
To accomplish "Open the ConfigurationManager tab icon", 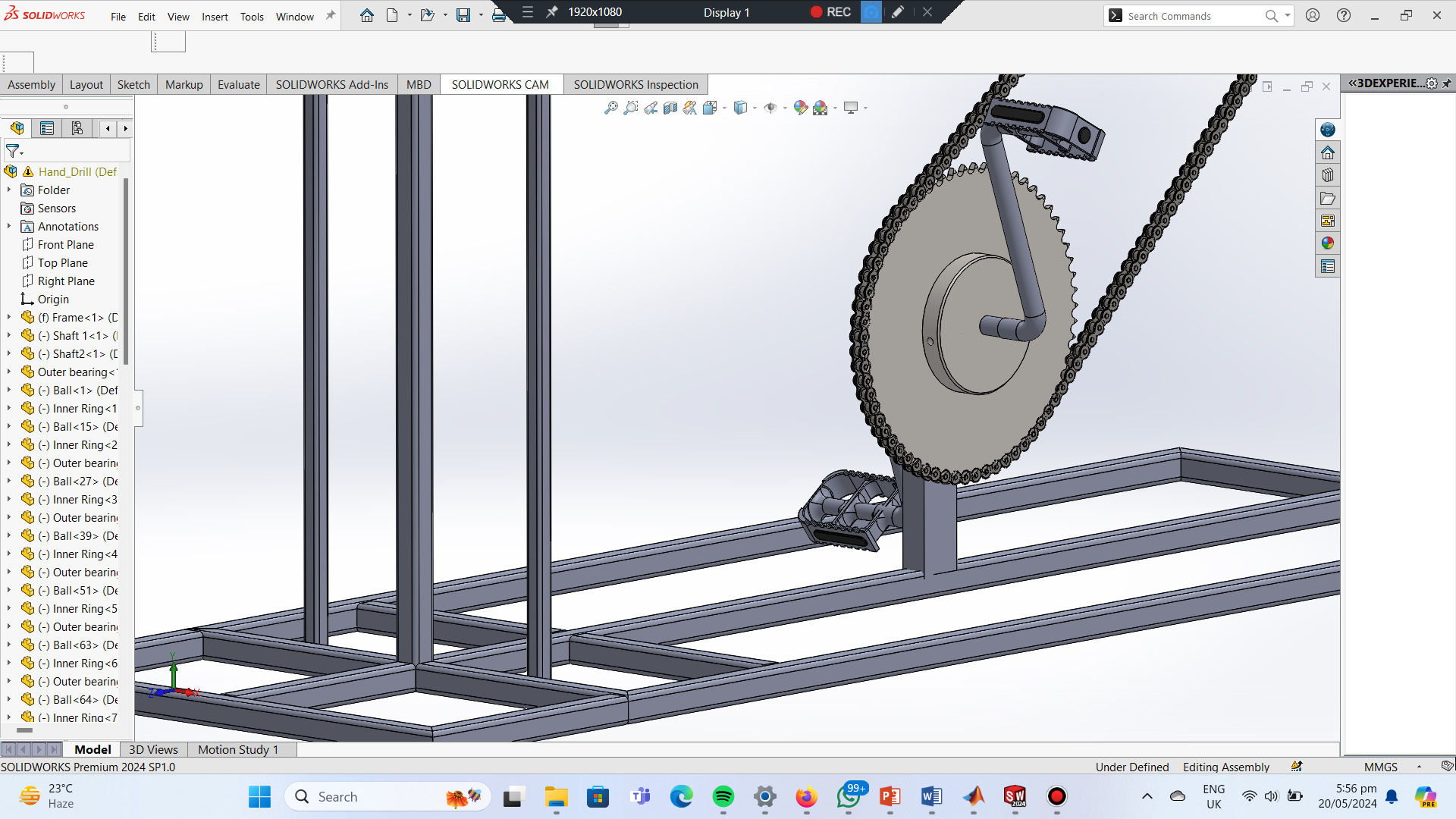I will click(77, 128).
